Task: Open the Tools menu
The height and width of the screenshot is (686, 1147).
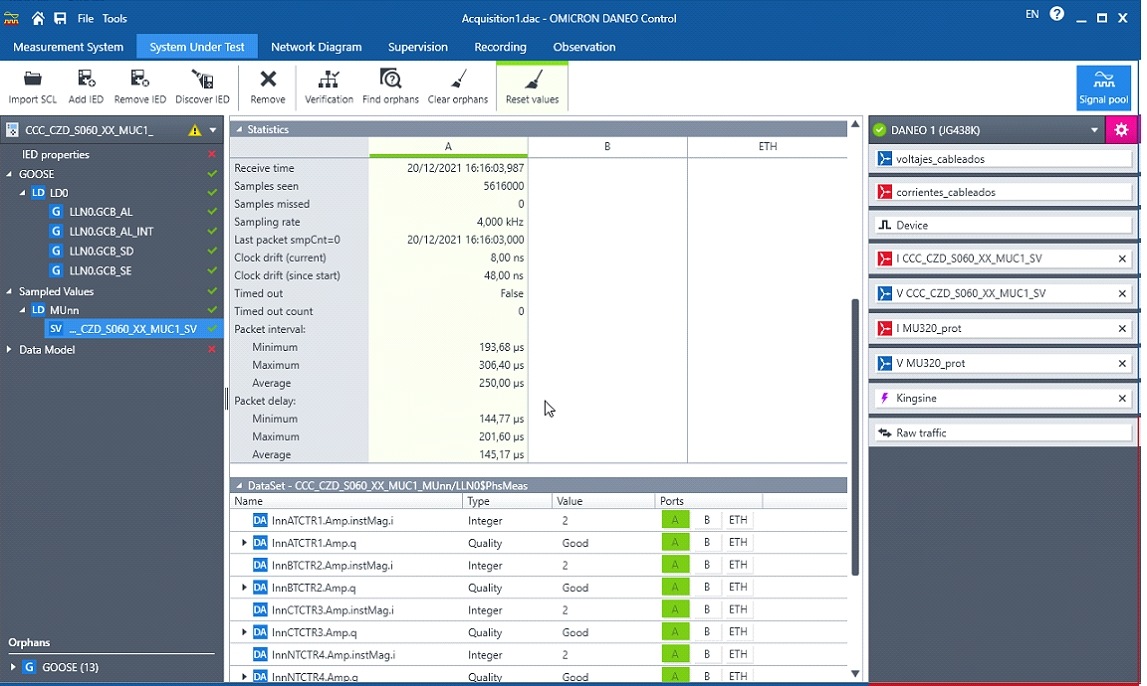Action: 114,18
